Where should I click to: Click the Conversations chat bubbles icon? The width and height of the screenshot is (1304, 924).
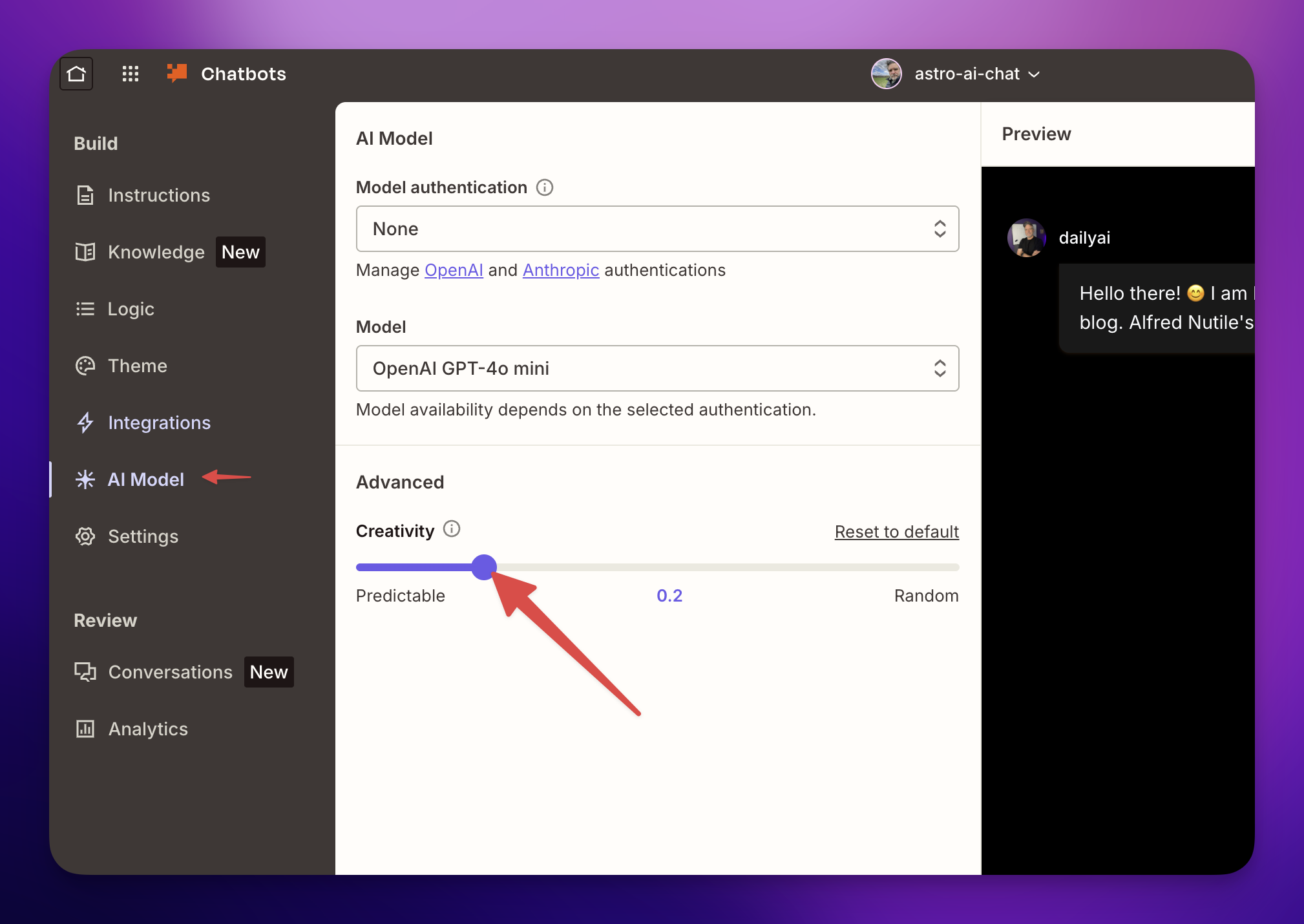tap(85, 672)
